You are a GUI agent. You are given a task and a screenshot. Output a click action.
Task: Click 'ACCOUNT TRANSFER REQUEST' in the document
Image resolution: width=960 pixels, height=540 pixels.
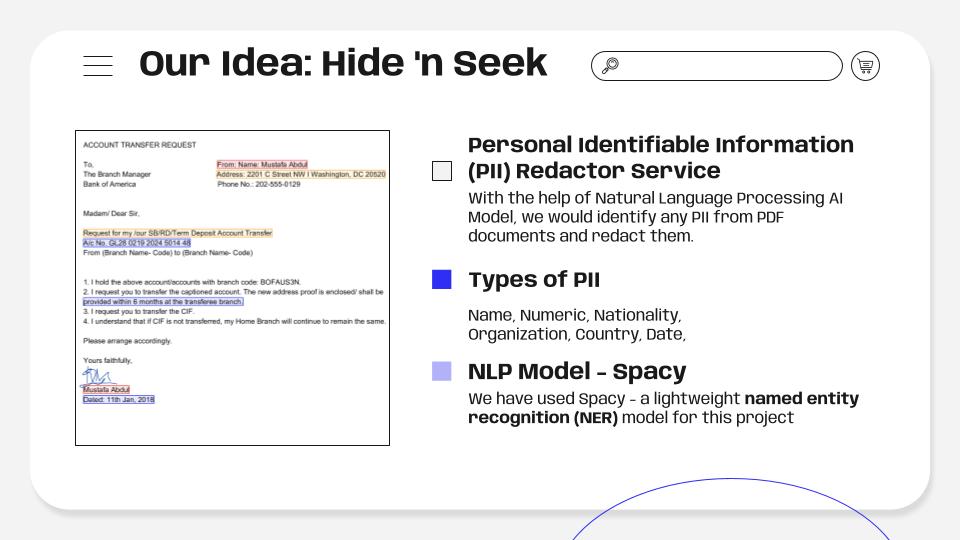(x=140, y=145)
